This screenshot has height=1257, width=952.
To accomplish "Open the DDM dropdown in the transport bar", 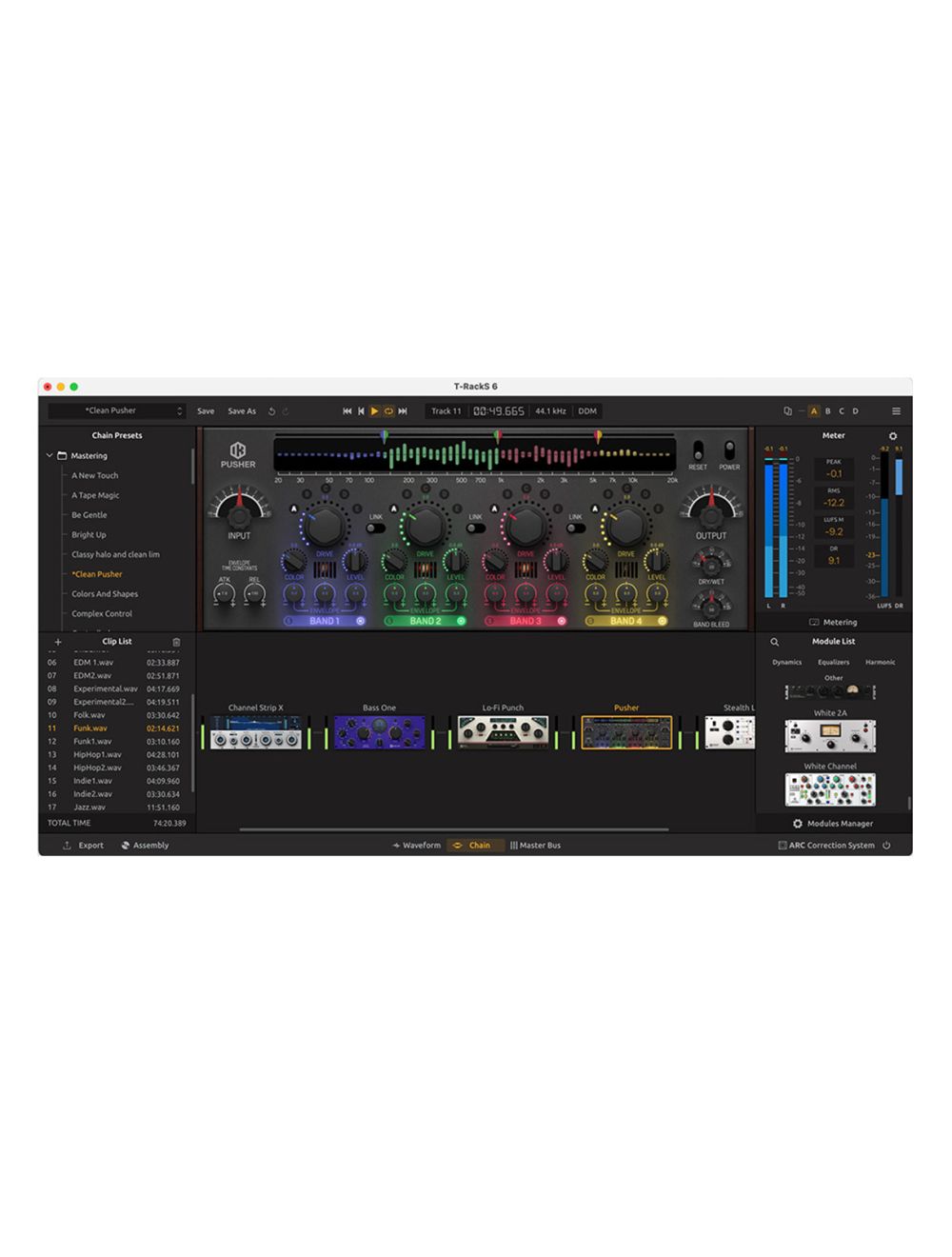I will click(x=586, y=410).
